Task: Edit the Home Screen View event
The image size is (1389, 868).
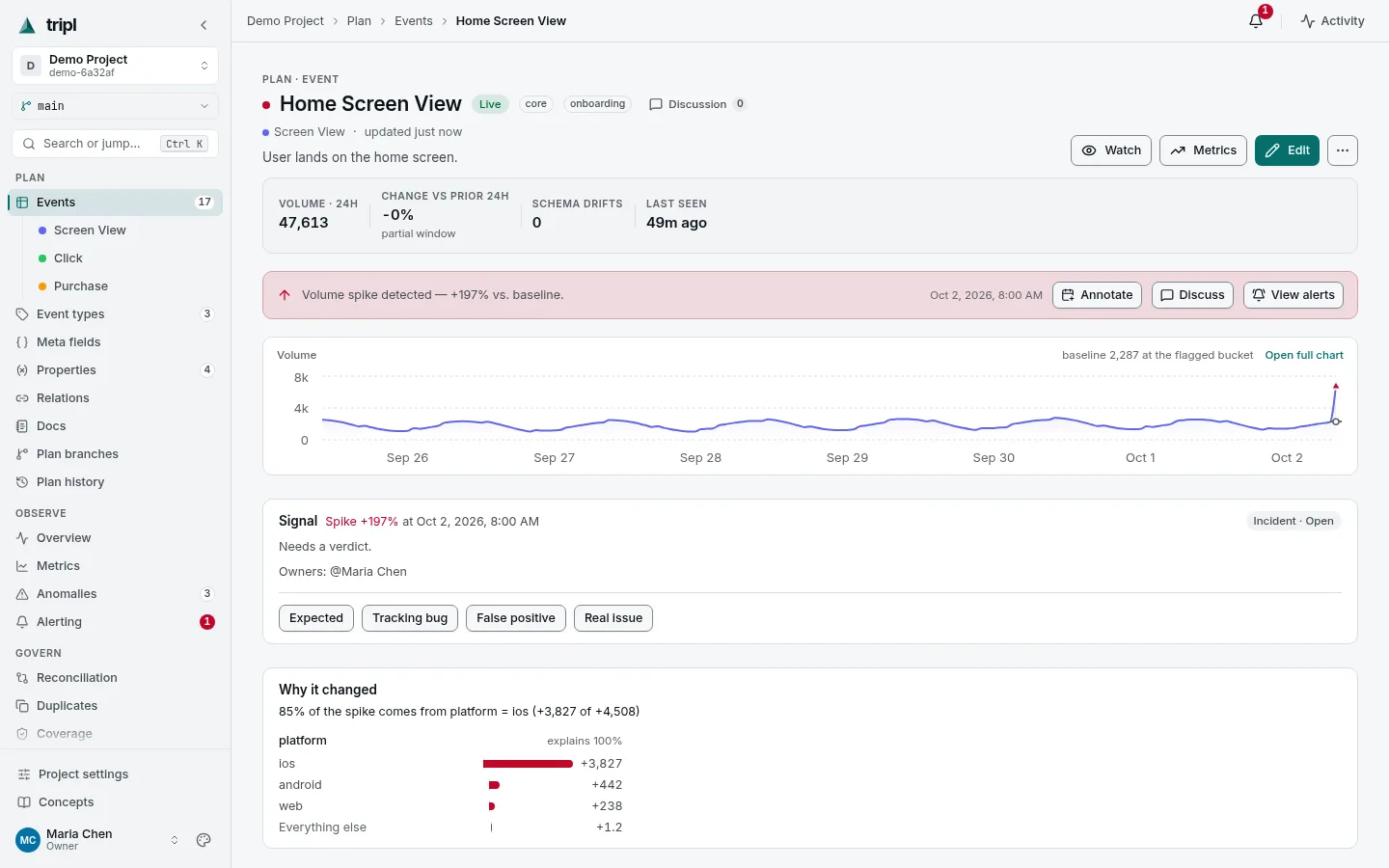Action: 1287,150
